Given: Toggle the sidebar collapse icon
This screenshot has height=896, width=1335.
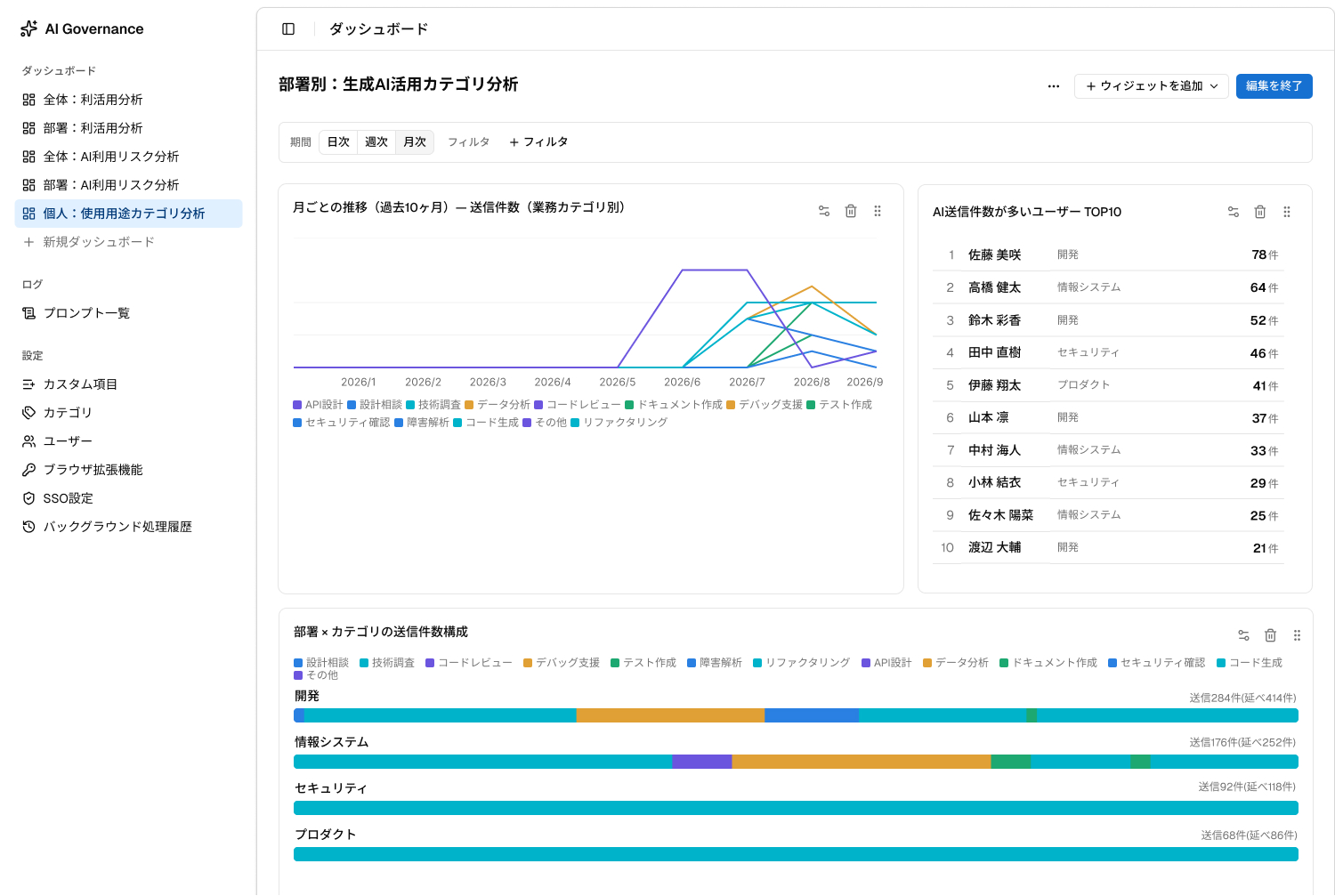Looking at the screenshot, I should tap(288, 29).
